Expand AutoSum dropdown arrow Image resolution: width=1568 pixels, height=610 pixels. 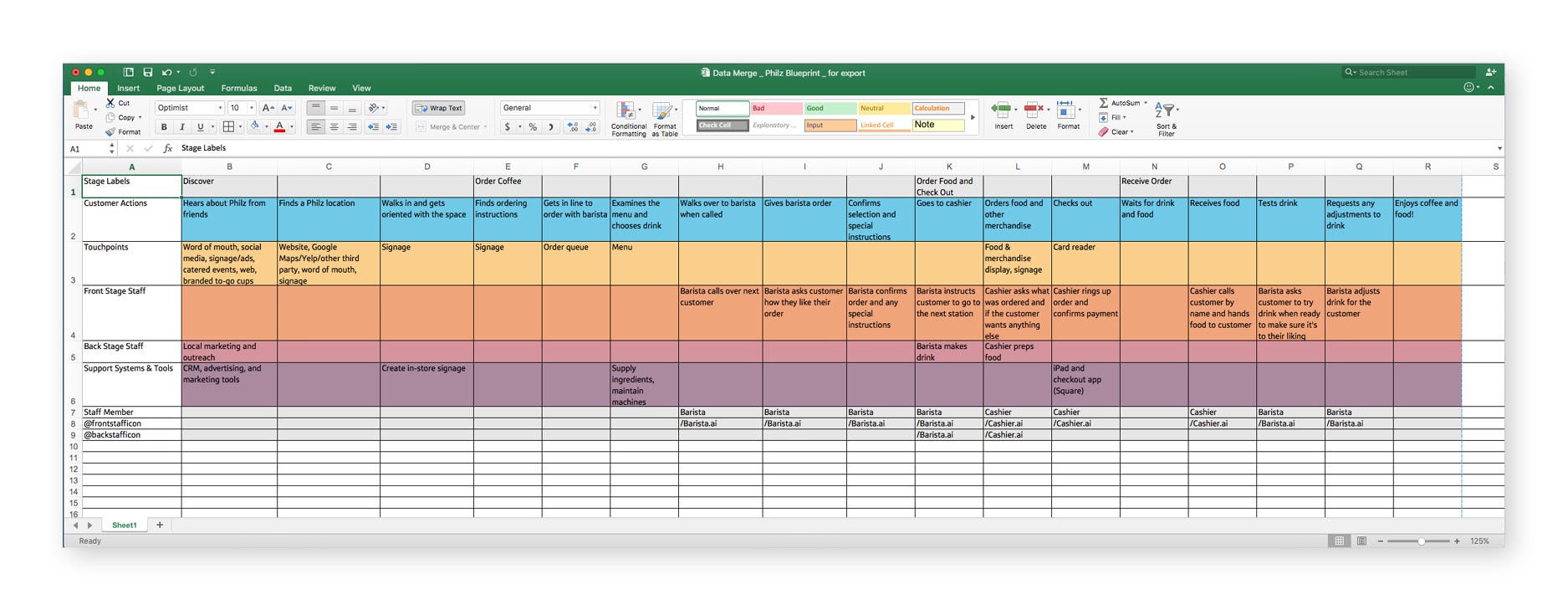1146,103
